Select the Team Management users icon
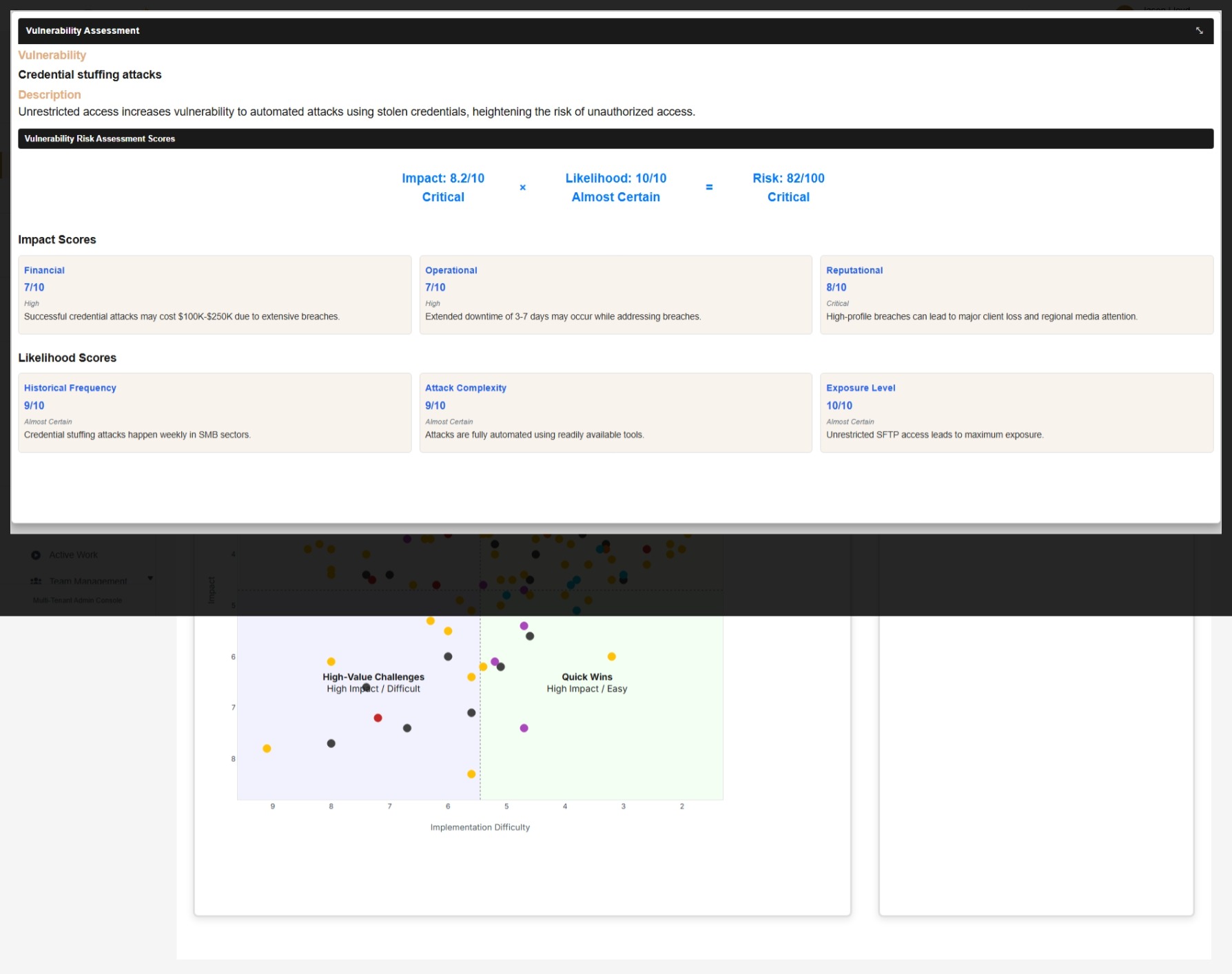This screenshot has height=974, width=1232. click(36, 581)
